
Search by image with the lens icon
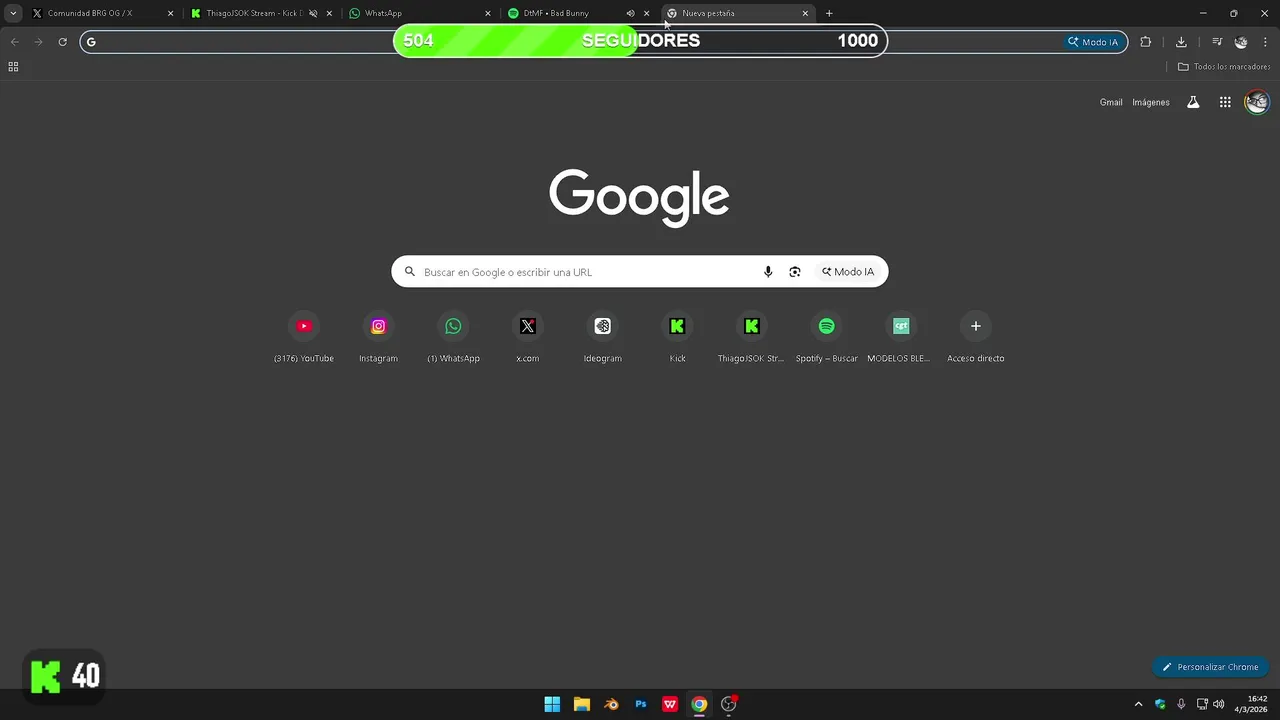pos(795,272)
